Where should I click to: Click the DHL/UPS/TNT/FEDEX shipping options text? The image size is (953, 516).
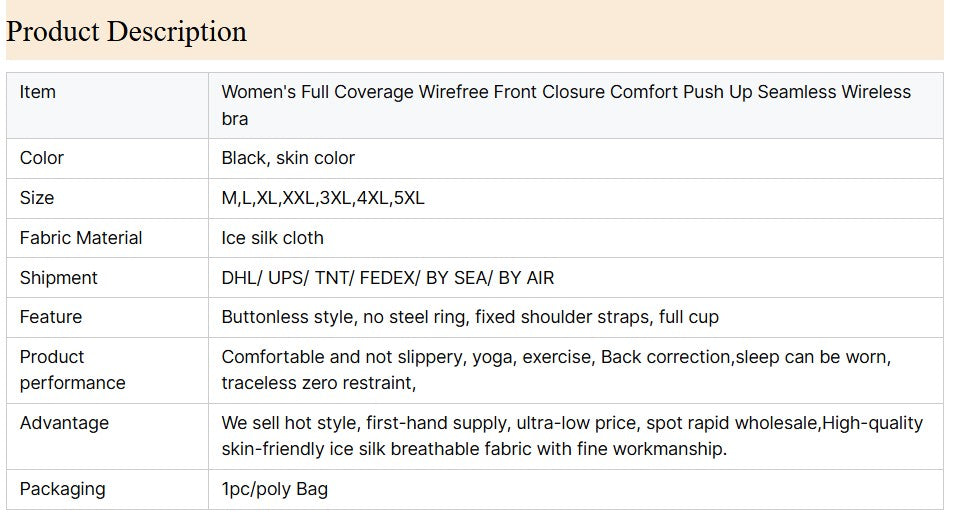tap(388, 278)
